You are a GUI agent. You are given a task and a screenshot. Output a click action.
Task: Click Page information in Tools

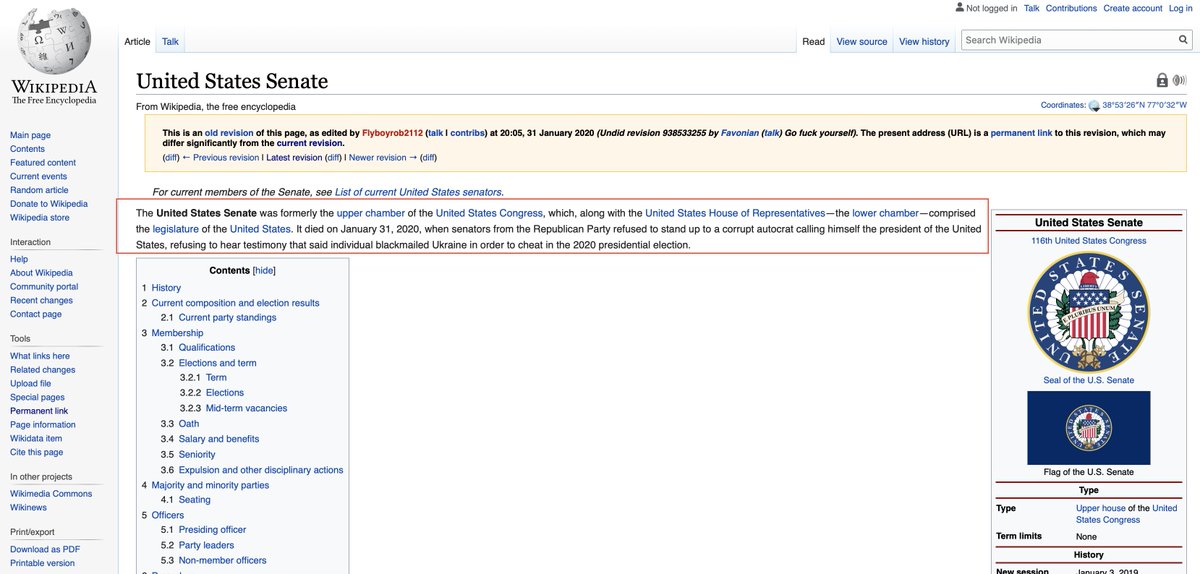[x=43, y=425]
